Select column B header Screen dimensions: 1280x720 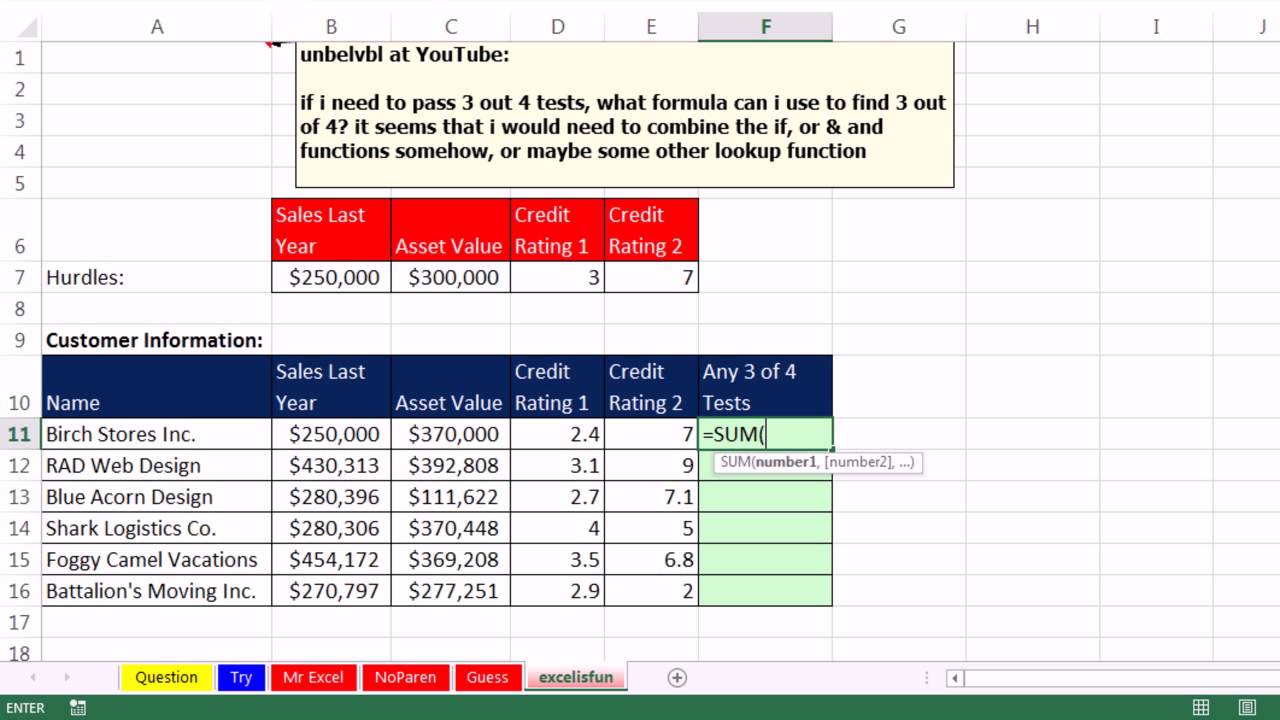coord(331,27)
